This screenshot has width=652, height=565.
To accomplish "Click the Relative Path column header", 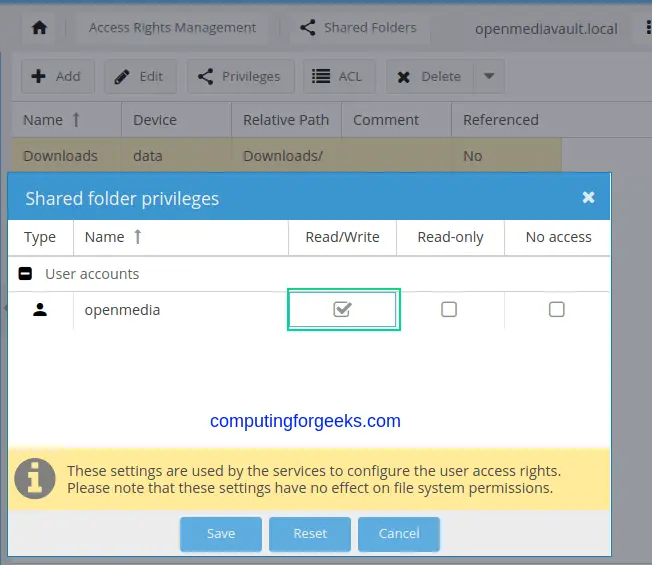I will [x=286, y=120].
